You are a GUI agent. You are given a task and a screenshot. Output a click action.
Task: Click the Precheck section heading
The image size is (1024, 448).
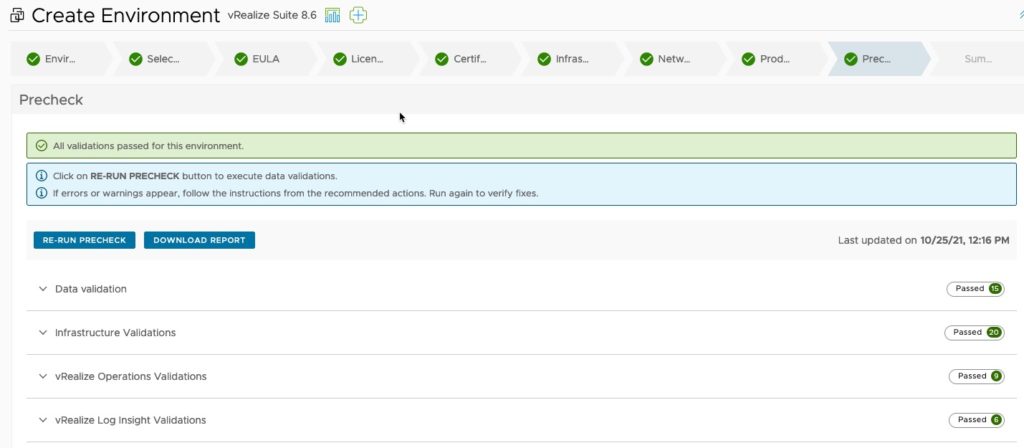(x=51, y=100)
